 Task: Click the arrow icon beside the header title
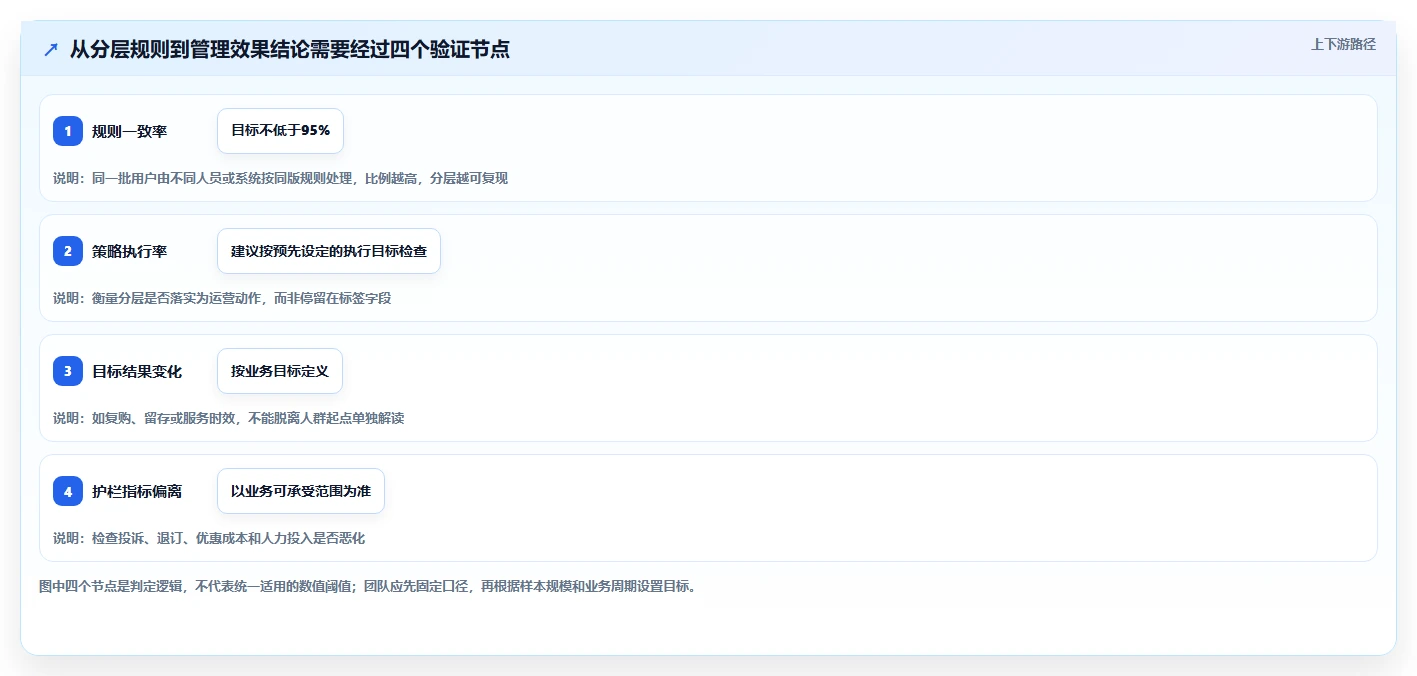pos(51,49)
